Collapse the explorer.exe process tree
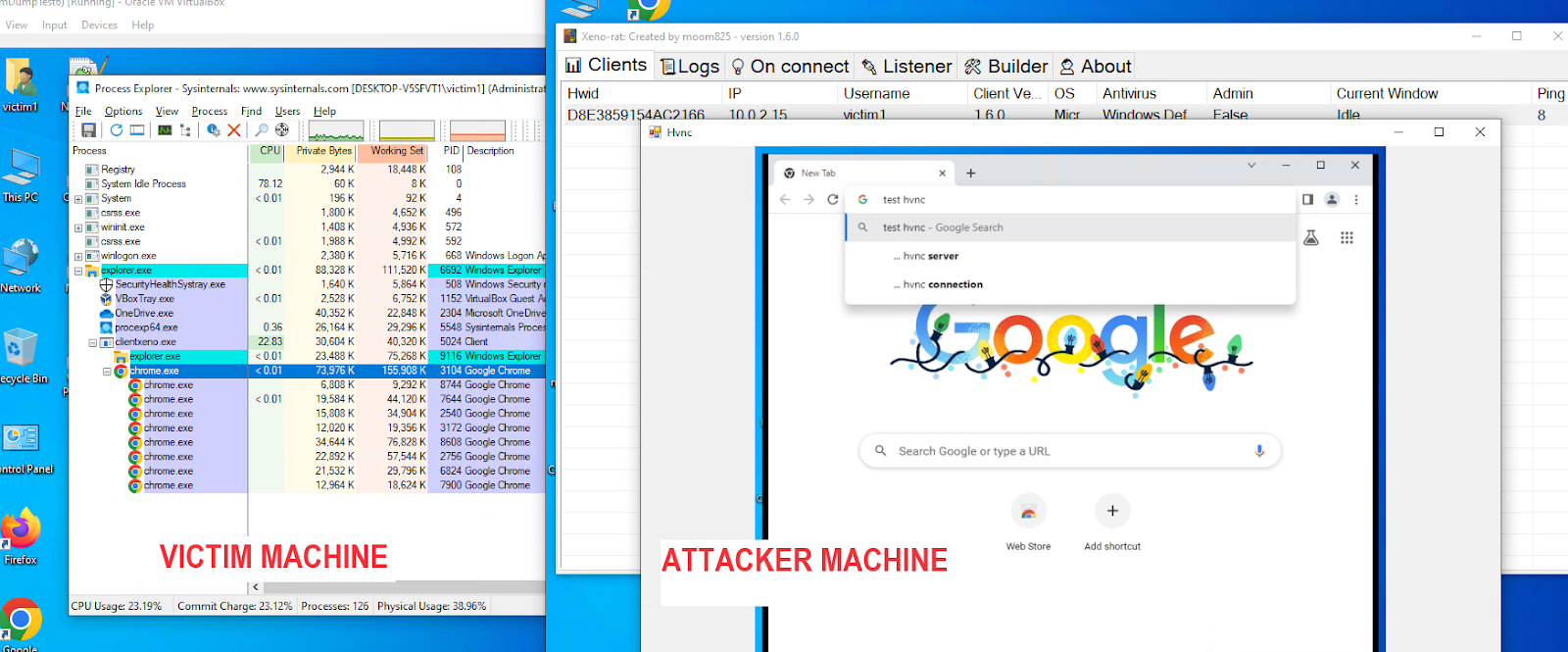The width and height of the screenshot is (1568, 652). tap(78, 271)
